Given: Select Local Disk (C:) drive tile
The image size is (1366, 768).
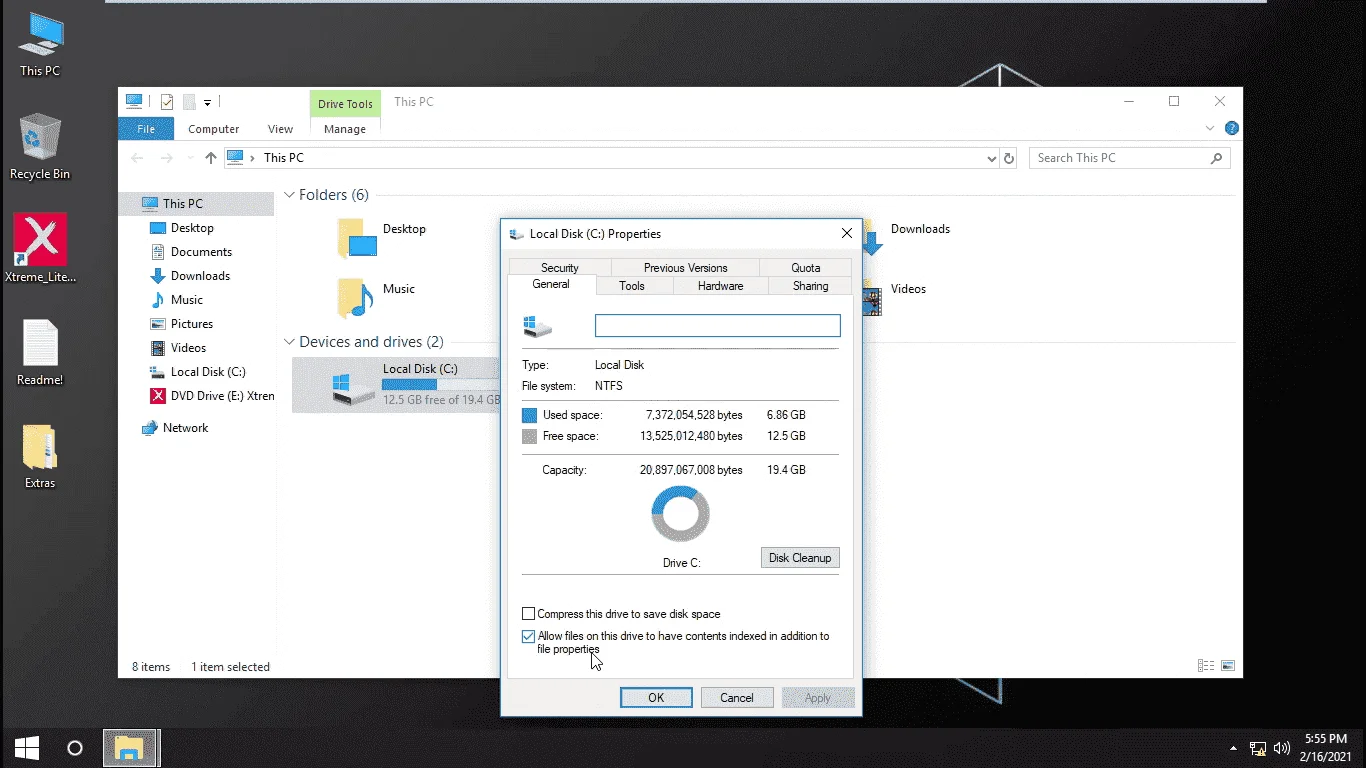Looking at the screenshot, I should tap(396, 385).
